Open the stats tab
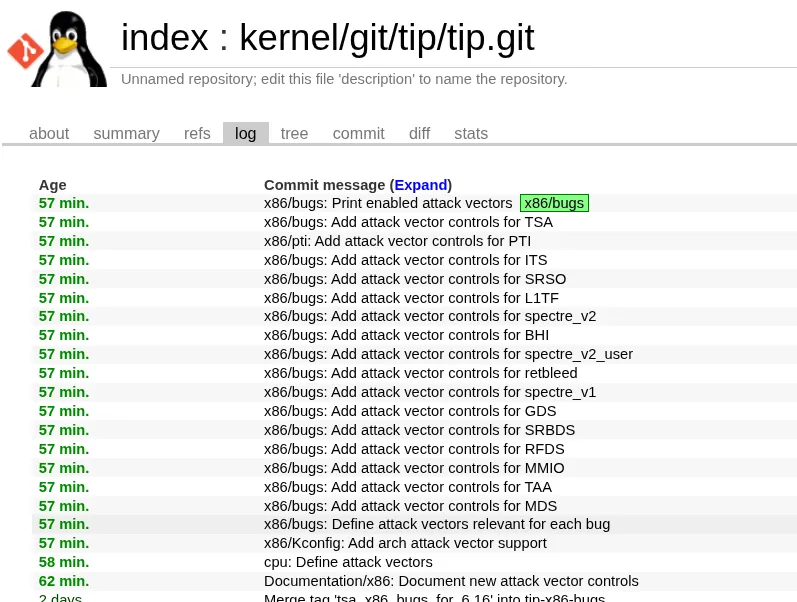 [x=471, y=134]
